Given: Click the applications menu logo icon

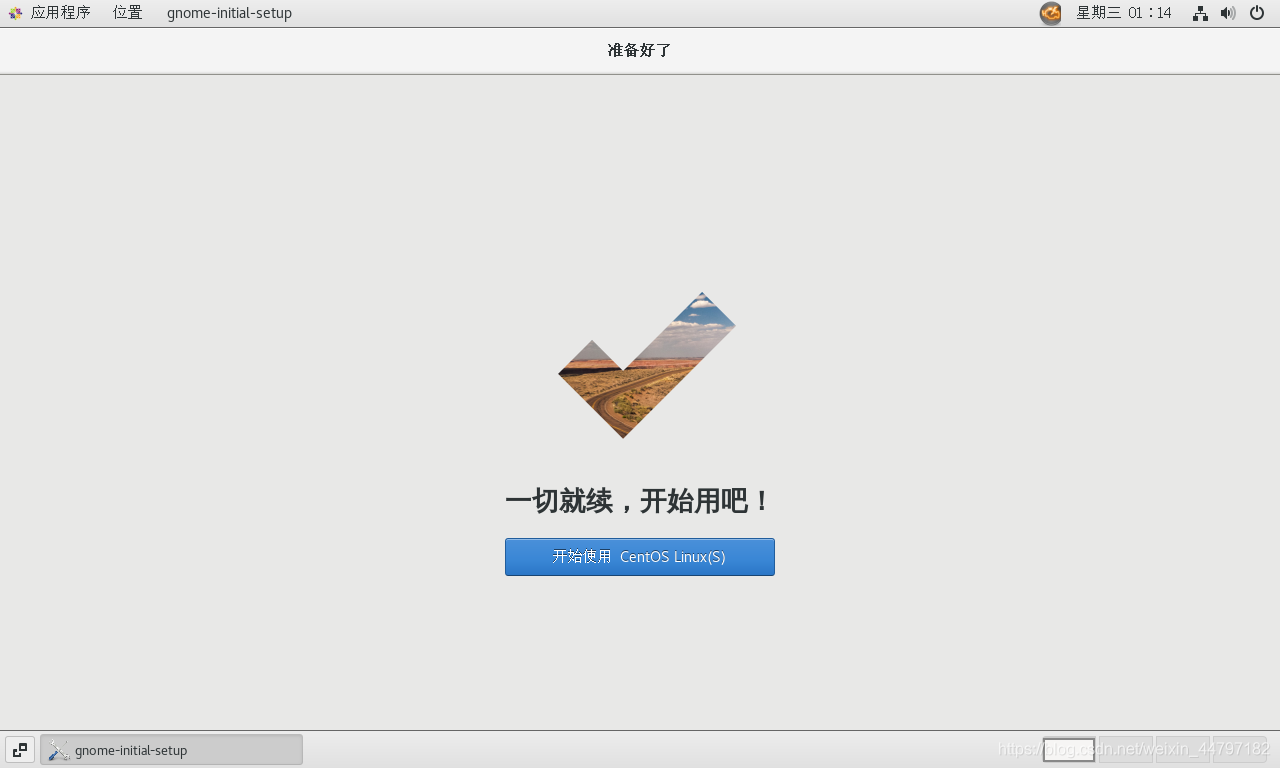Looking at the screenshot, I should (x=15, y=13).
